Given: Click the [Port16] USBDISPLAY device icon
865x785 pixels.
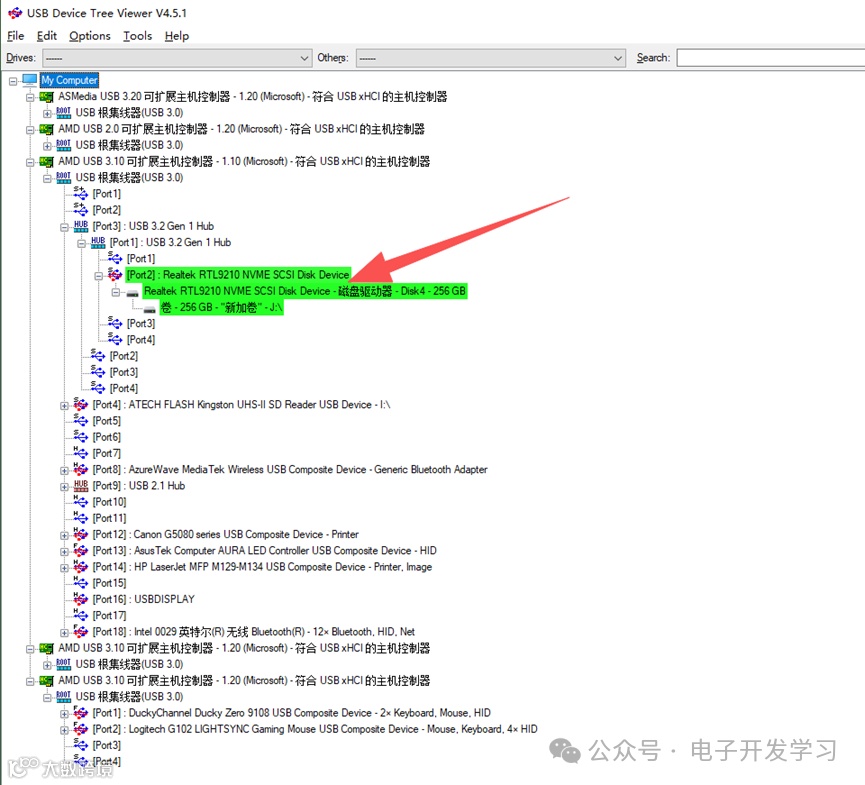Looking at the screenshot, I should (x=81, y=599).
